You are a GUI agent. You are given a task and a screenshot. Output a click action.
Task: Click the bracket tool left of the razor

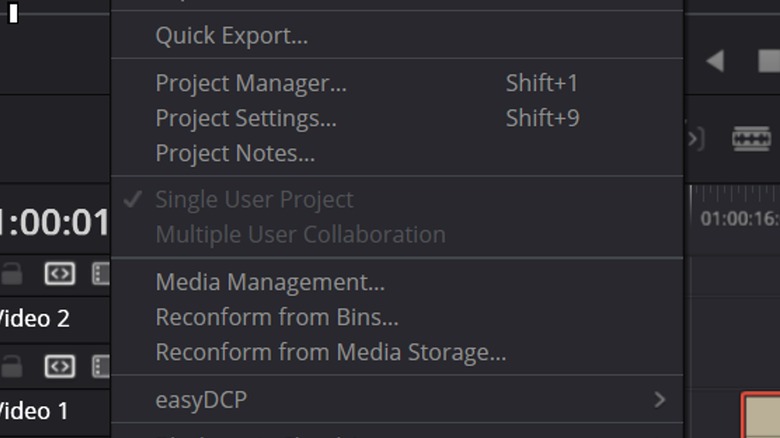click(x=695, y=138)
